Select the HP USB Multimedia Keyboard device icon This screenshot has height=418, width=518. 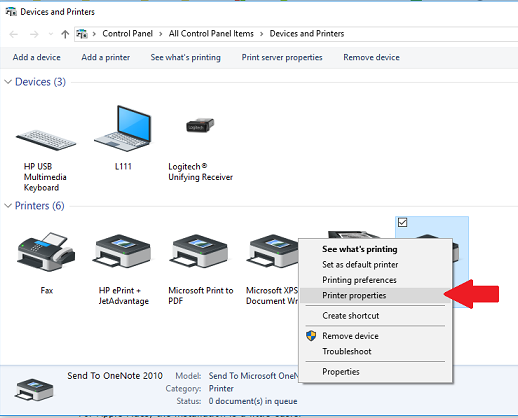46,140
